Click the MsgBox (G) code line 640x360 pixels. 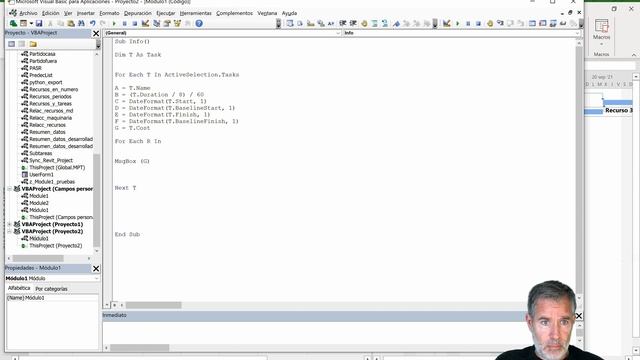point(132,161)
